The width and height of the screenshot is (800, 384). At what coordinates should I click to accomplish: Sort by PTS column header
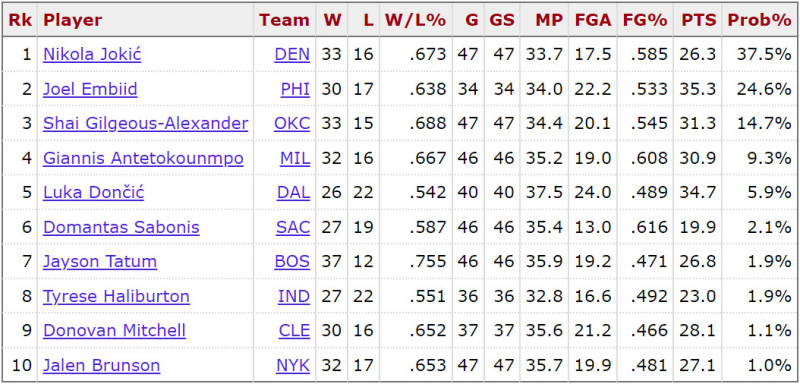pos(699,20)
